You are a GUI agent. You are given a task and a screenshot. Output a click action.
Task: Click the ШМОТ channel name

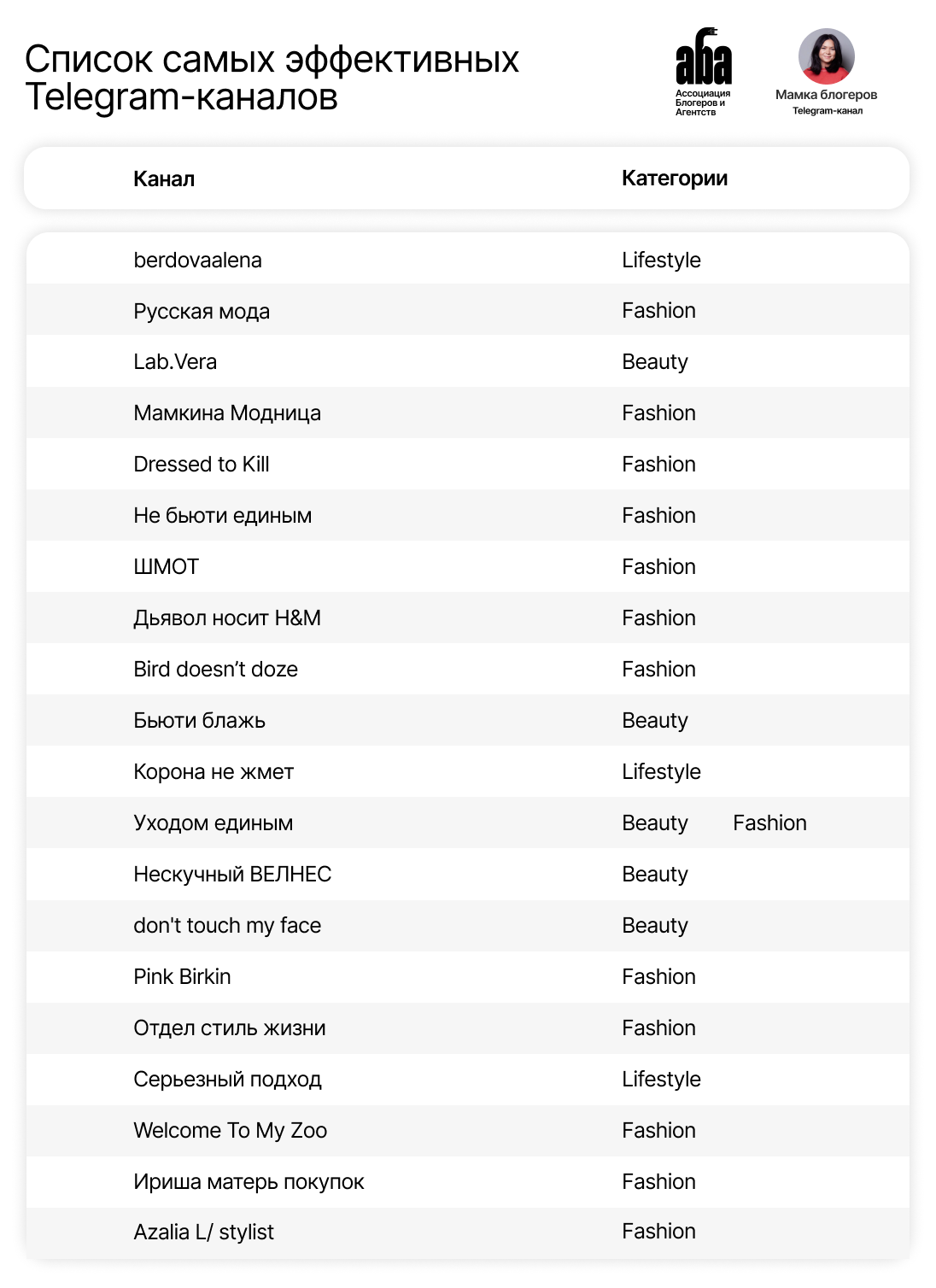point(166,567)
